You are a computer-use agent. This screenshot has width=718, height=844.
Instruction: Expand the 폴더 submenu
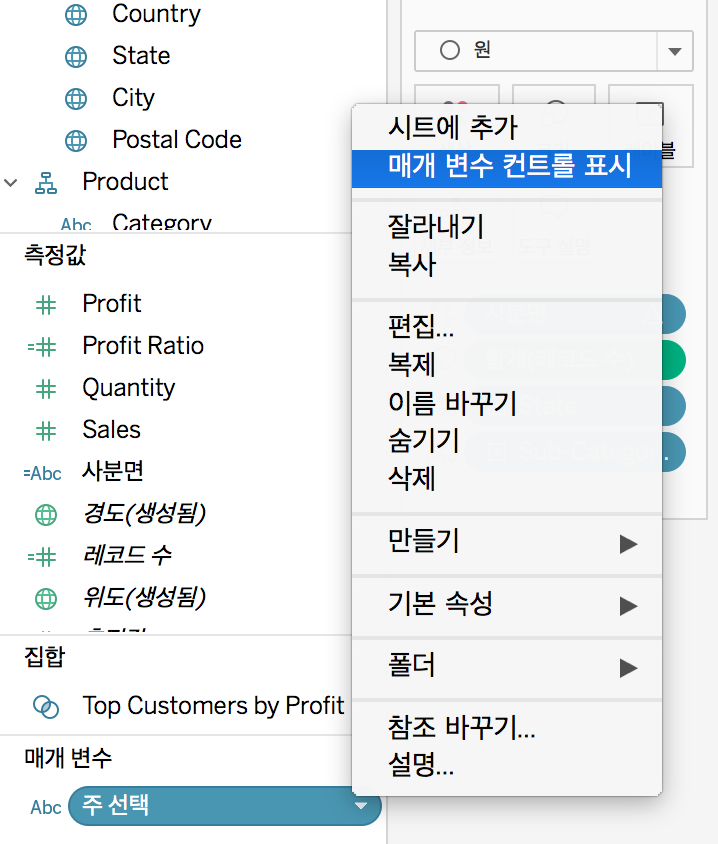pos(628,668)
